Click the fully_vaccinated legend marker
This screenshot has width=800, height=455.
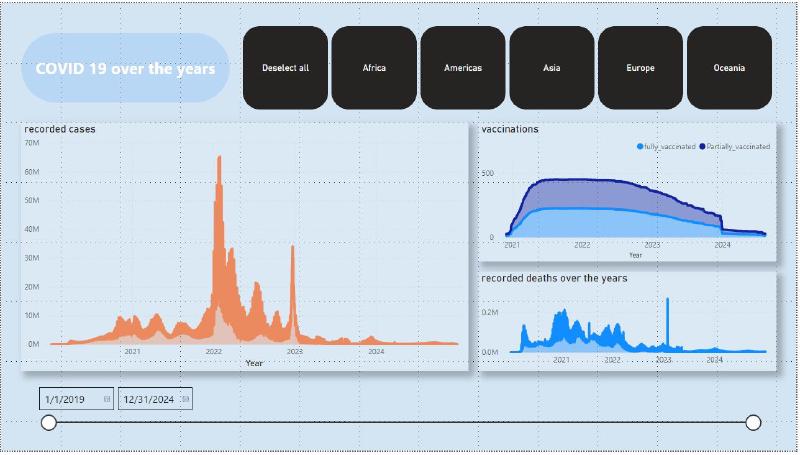pyautogui.click(x=640, y=146)
